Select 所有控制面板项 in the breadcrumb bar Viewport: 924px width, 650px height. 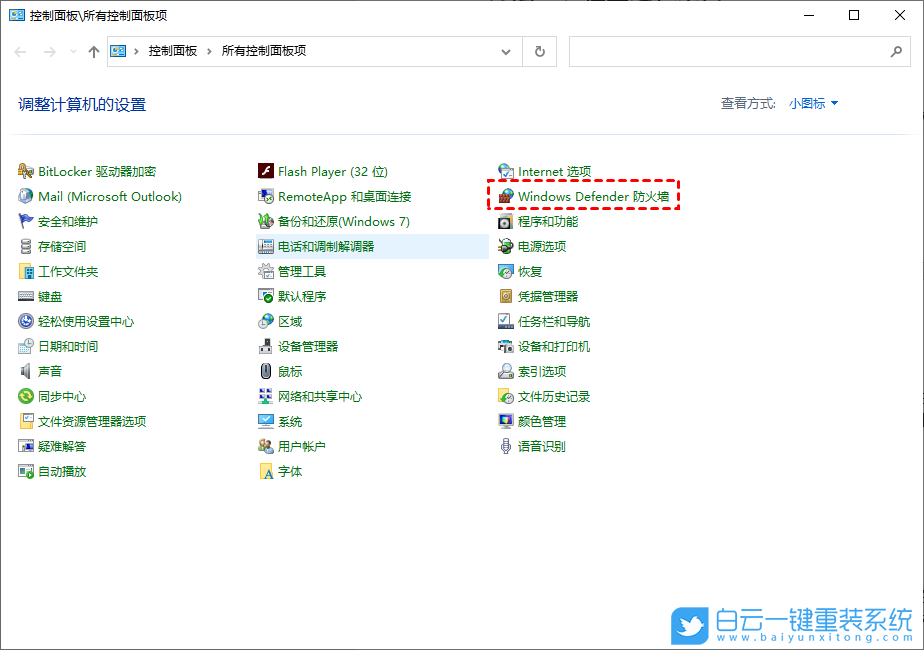(263, 51)
